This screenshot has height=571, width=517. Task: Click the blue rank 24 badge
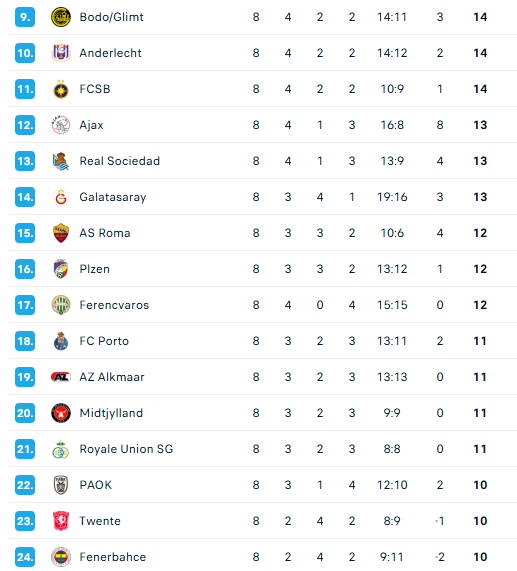[x=25, y=557]
